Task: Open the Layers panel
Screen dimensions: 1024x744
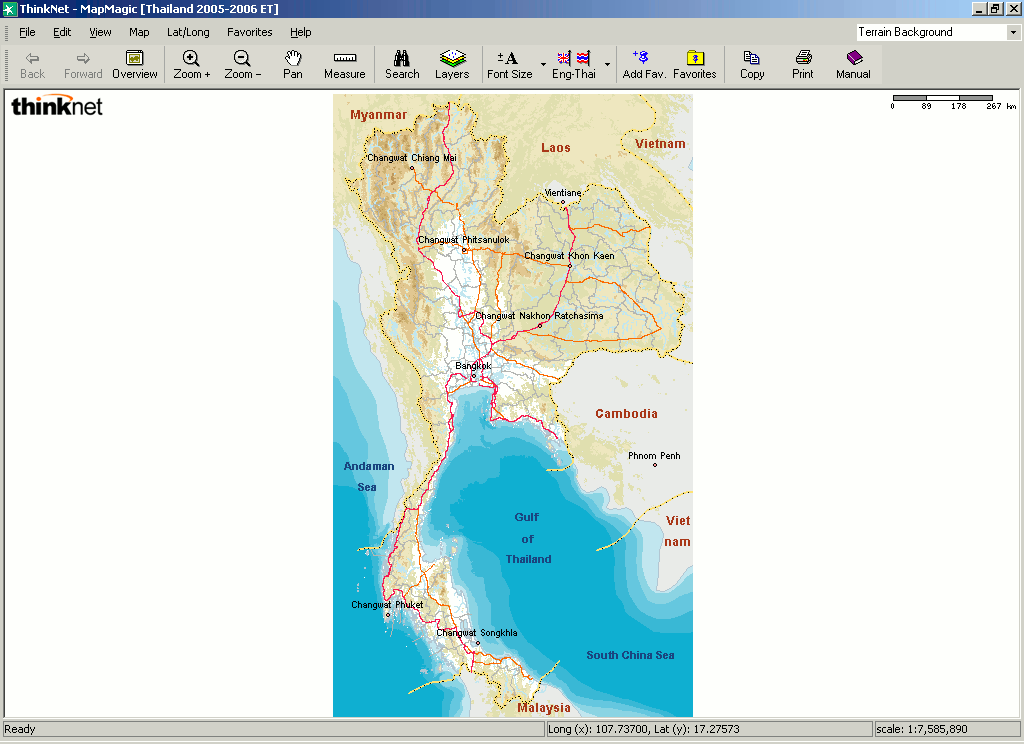Action: click(x=452, y=64)
